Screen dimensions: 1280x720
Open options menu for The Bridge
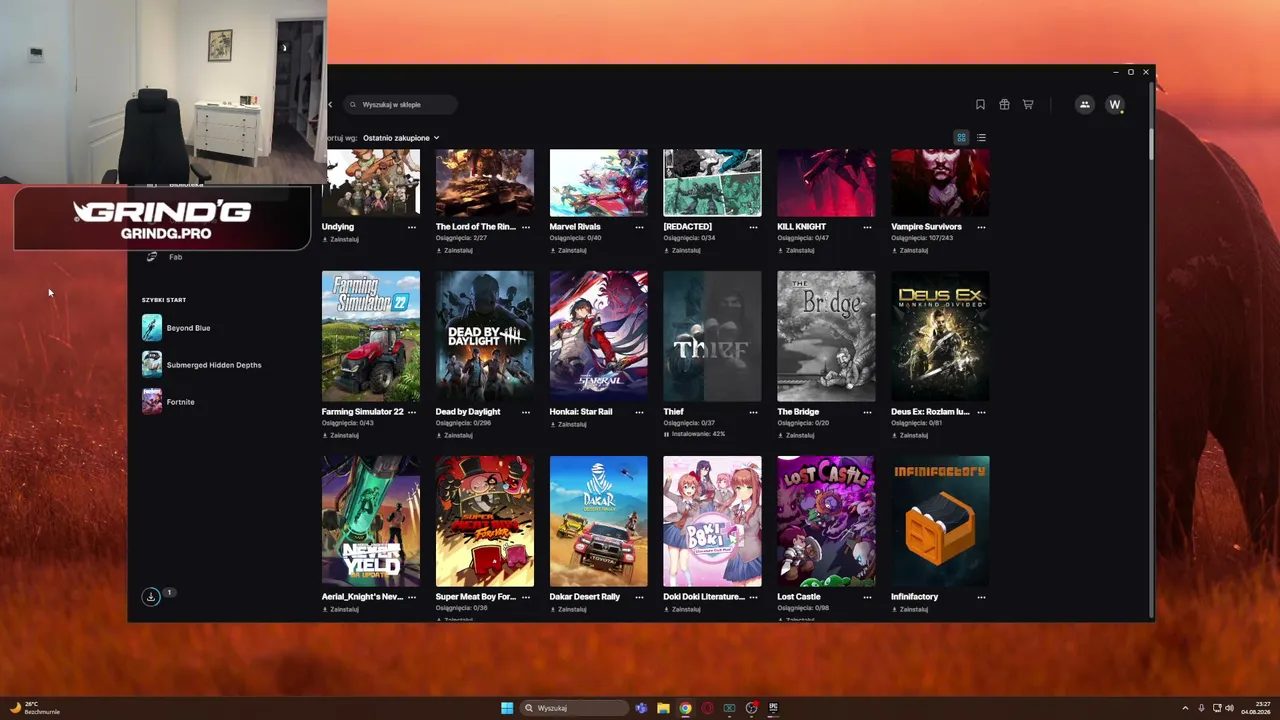click(867, 412)
